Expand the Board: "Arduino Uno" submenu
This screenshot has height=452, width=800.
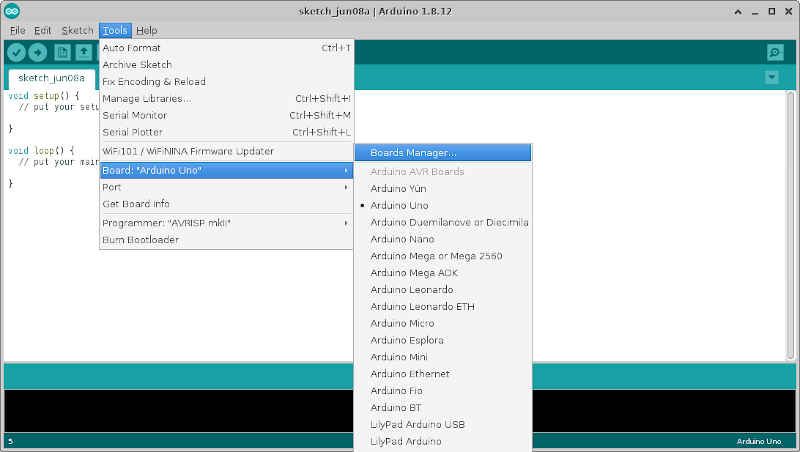tap(226, 170)
